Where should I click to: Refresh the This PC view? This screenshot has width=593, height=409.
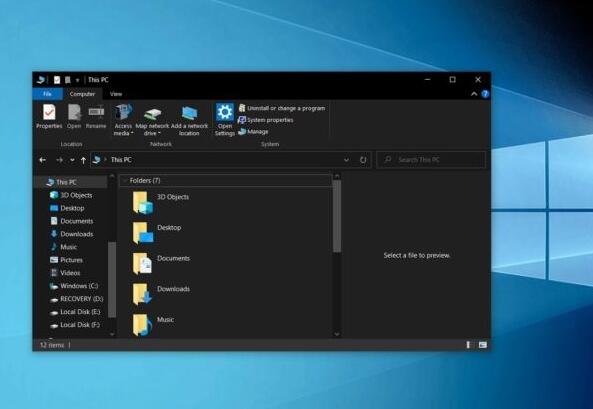pyautogui.click(x=363, y=160)
